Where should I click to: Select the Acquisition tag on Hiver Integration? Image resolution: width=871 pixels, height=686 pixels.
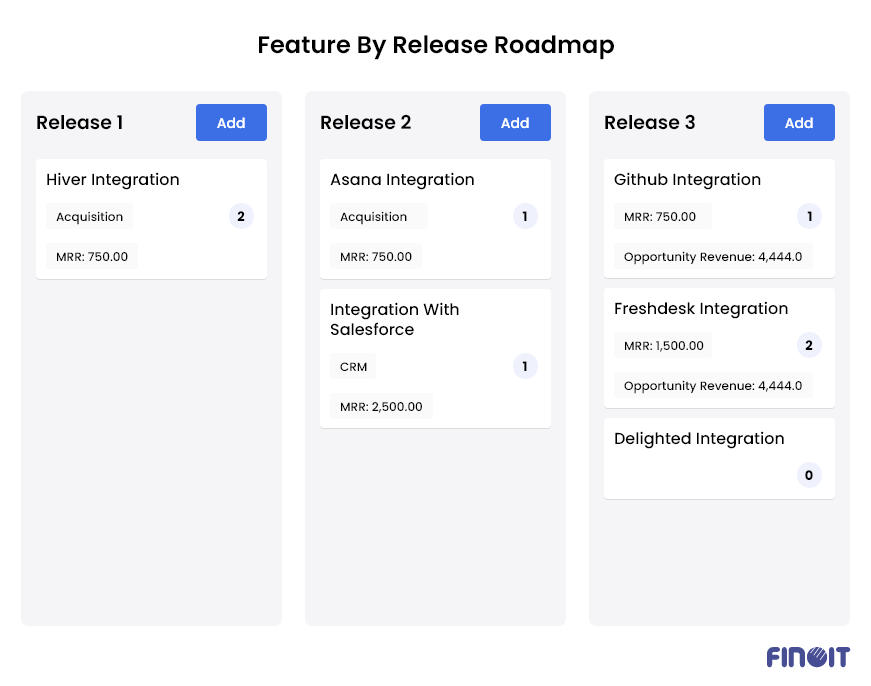point(89,216)
